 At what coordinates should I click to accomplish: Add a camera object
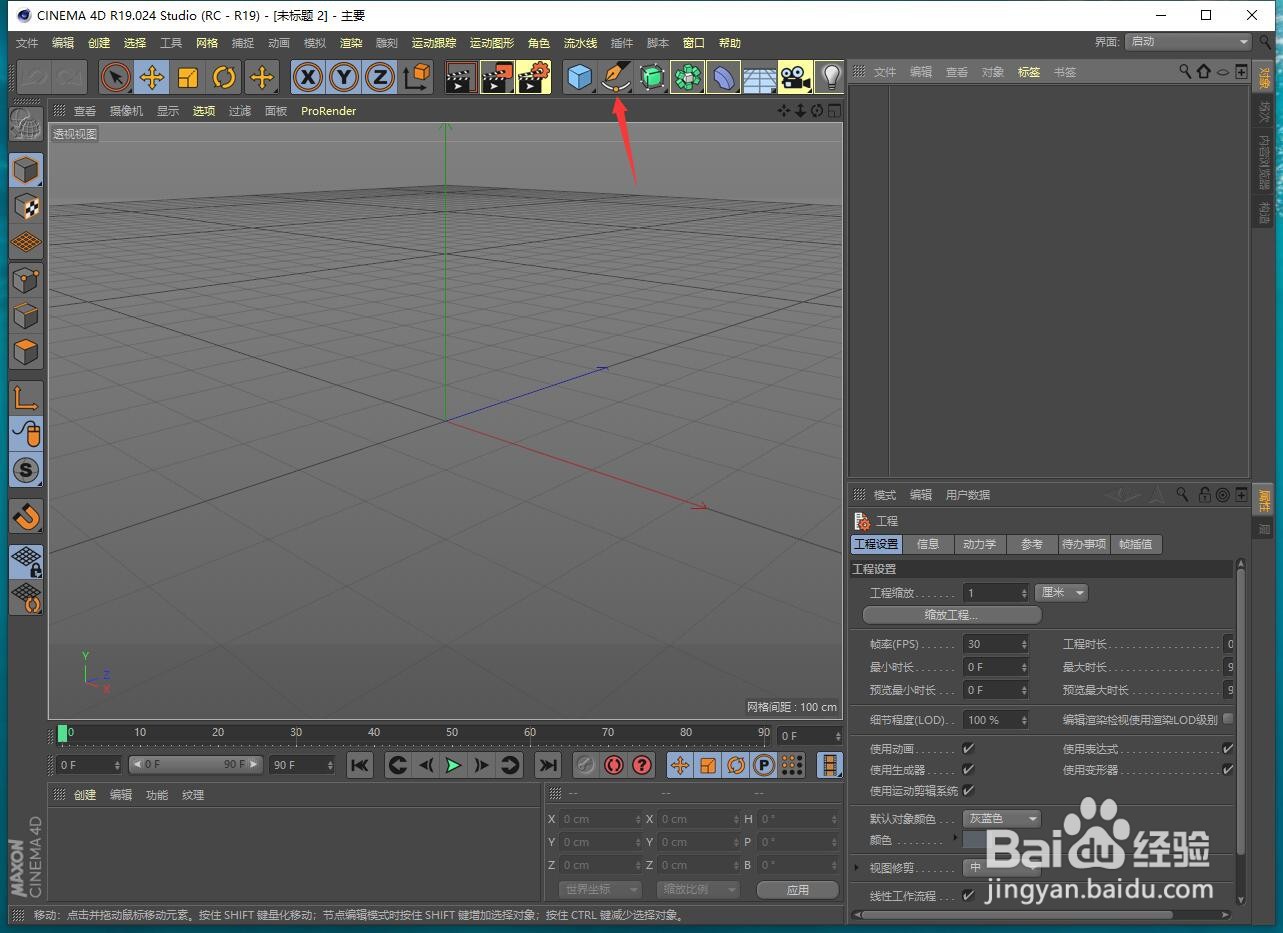point(795,77)
